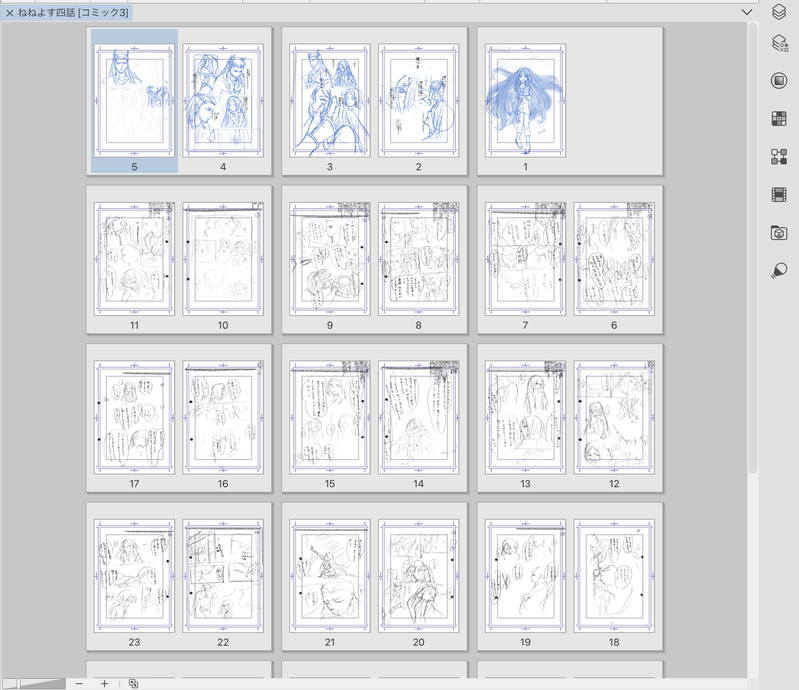Image resolution: width=799 pixels, height=690 pixels.
Task: Select page 9 thumbnail
Action: pyautogui.click(x=330, y=259)
